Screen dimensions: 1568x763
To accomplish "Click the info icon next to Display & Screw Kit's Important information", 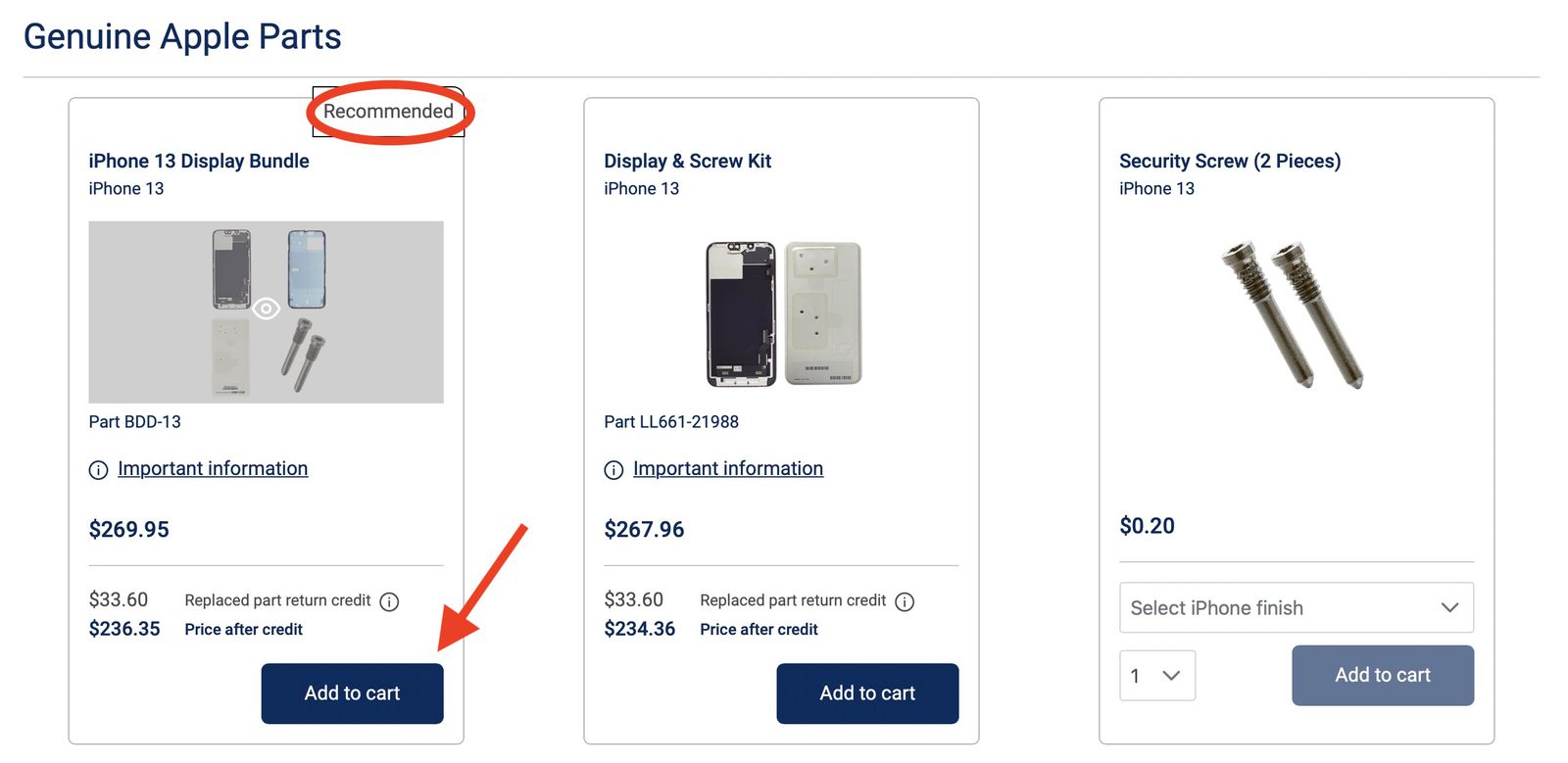I will pyautogui.click(x=612, y=469).
